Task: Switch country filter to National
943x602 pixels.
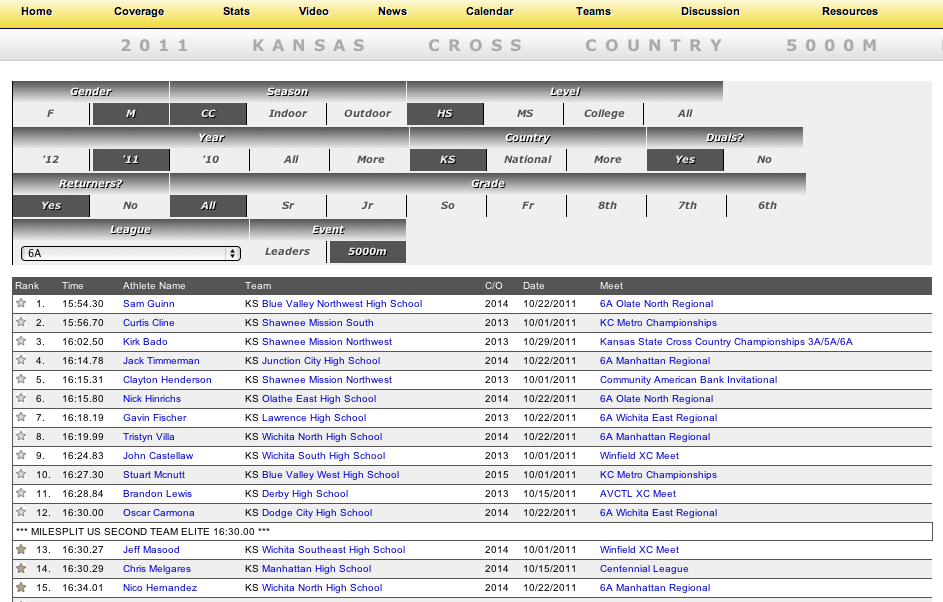Action: coord(527,160)
